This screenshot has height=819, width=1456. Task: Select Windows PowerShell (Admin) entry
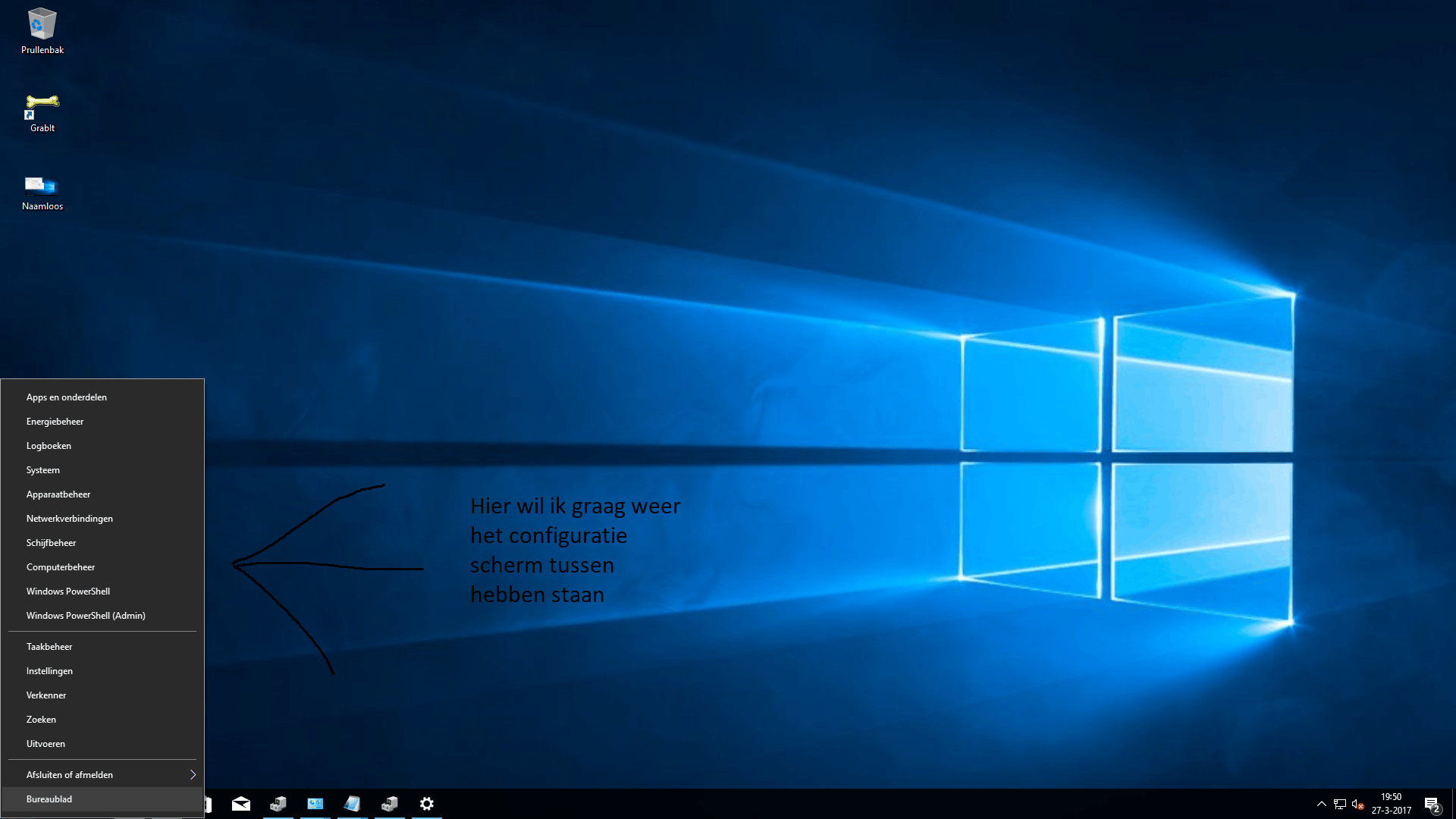coord(86,616)
